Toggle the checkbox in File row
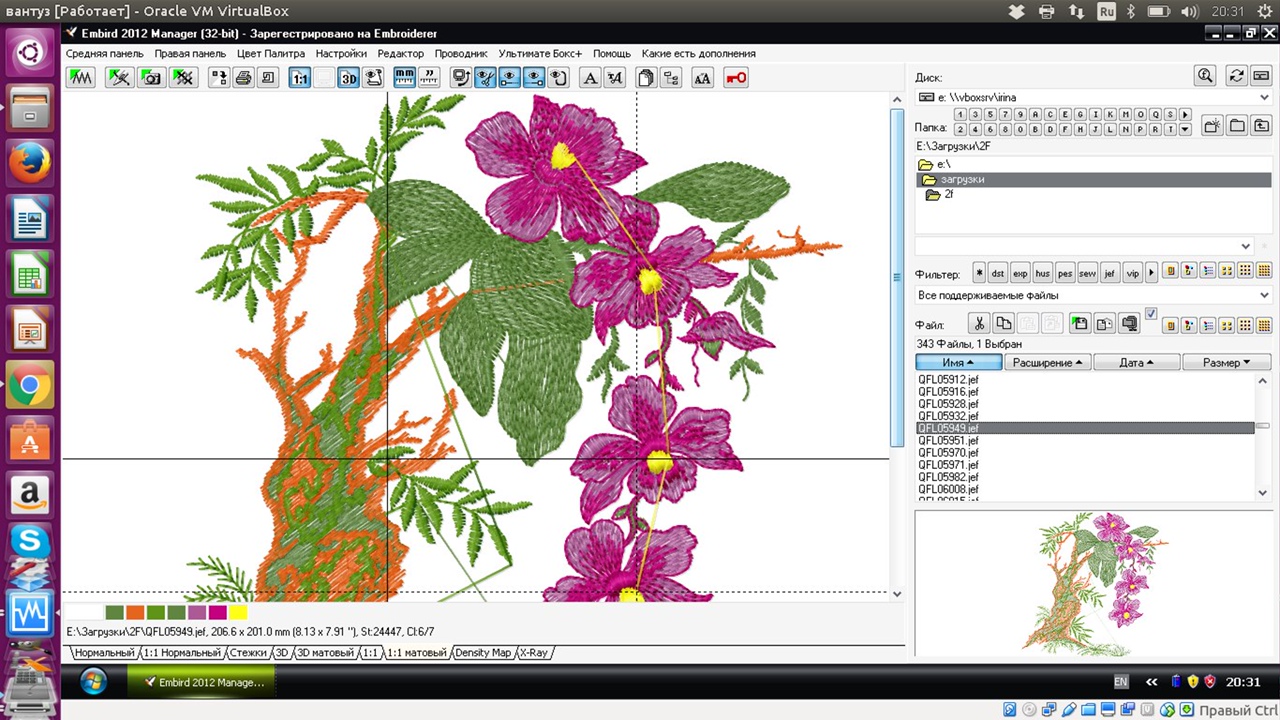Viewport: 1280px width, 720px height. (x=1151, y=314)
